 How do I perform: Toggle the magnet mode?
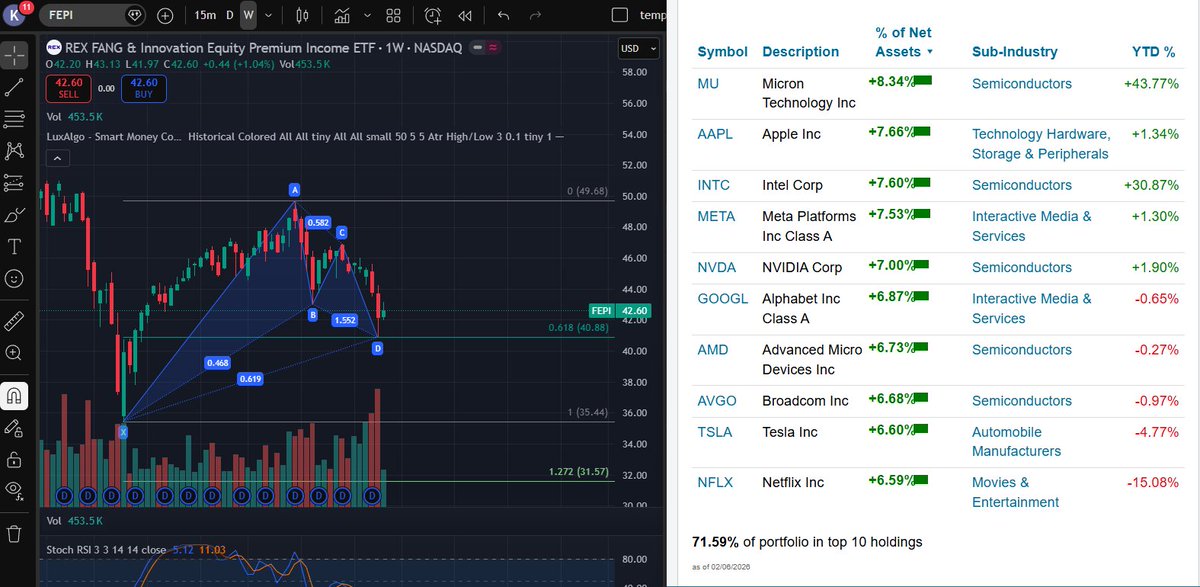coord(14,396)
